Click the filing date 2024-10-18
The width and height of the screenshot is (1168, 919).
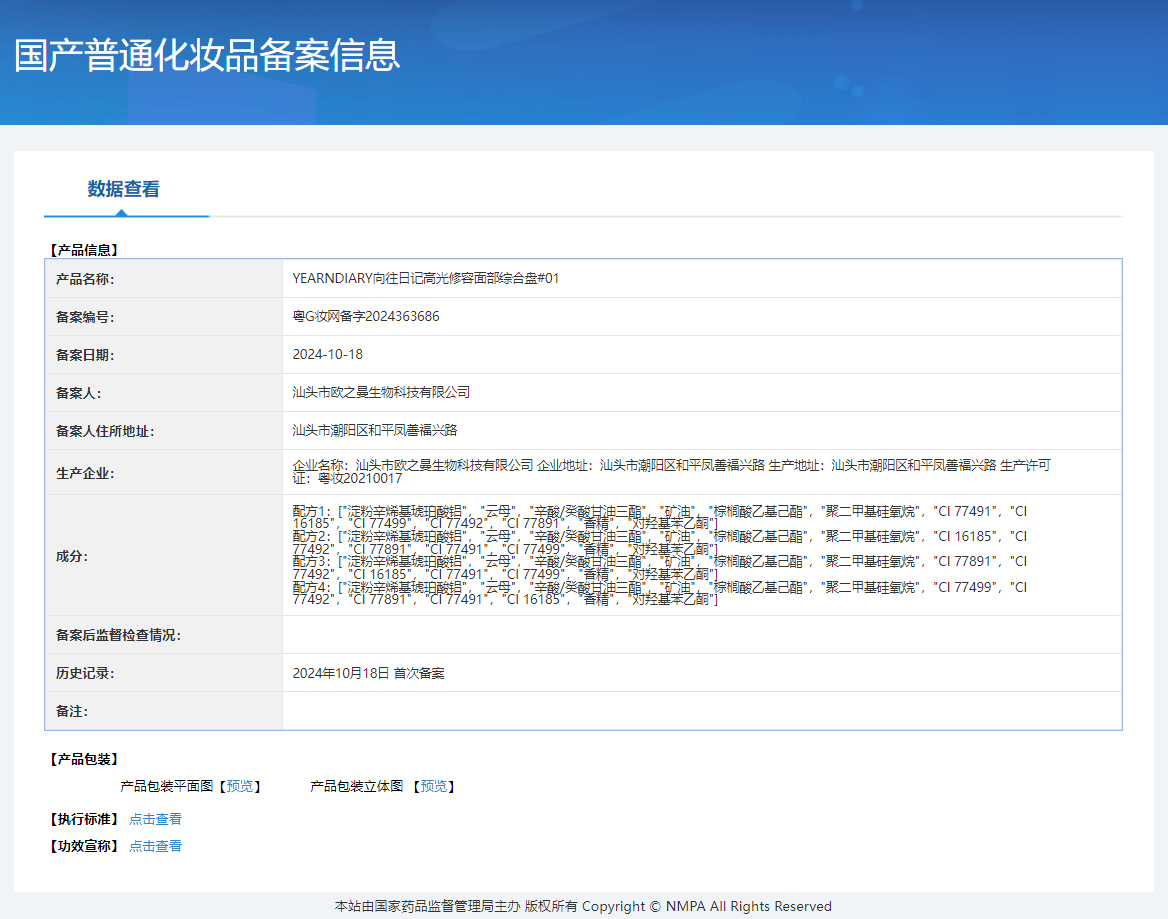327,354
